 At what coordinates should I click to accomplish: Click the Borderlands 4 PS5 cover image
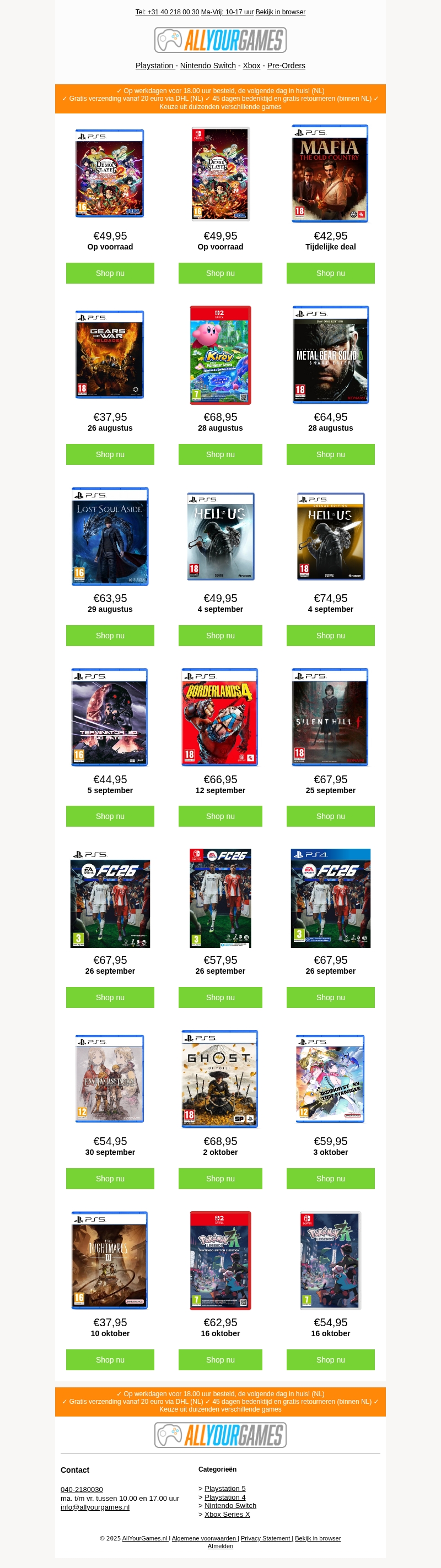(220, 717)
